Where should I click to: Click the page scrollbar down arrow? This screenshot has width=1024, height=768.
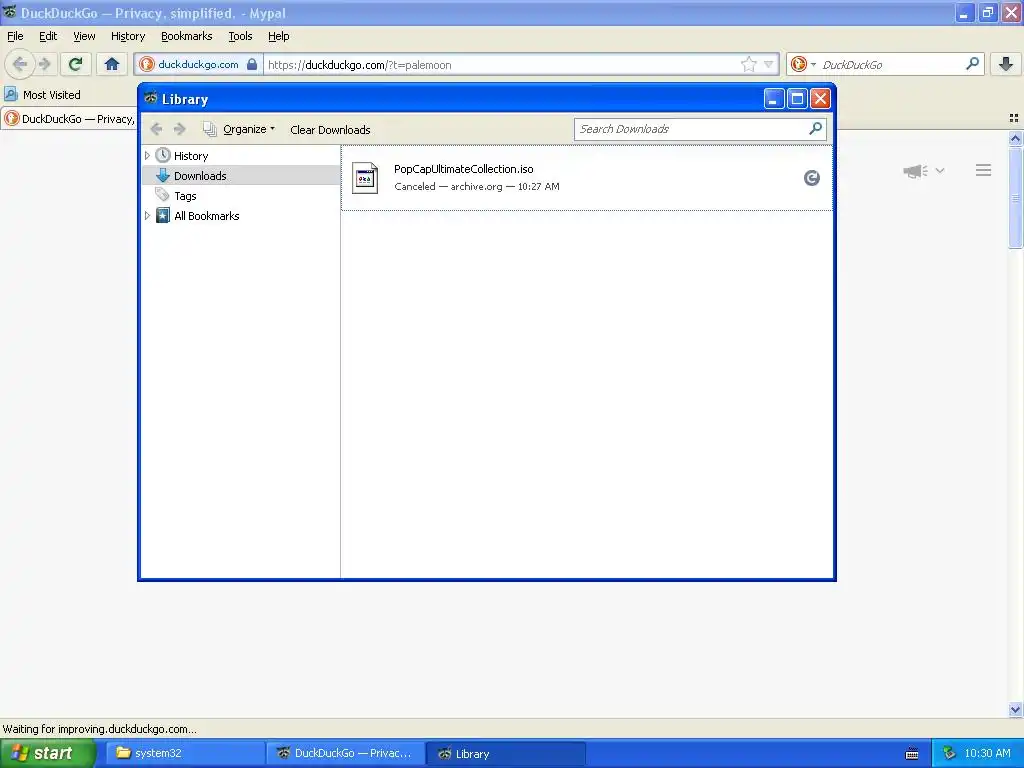click(1015, 709)
